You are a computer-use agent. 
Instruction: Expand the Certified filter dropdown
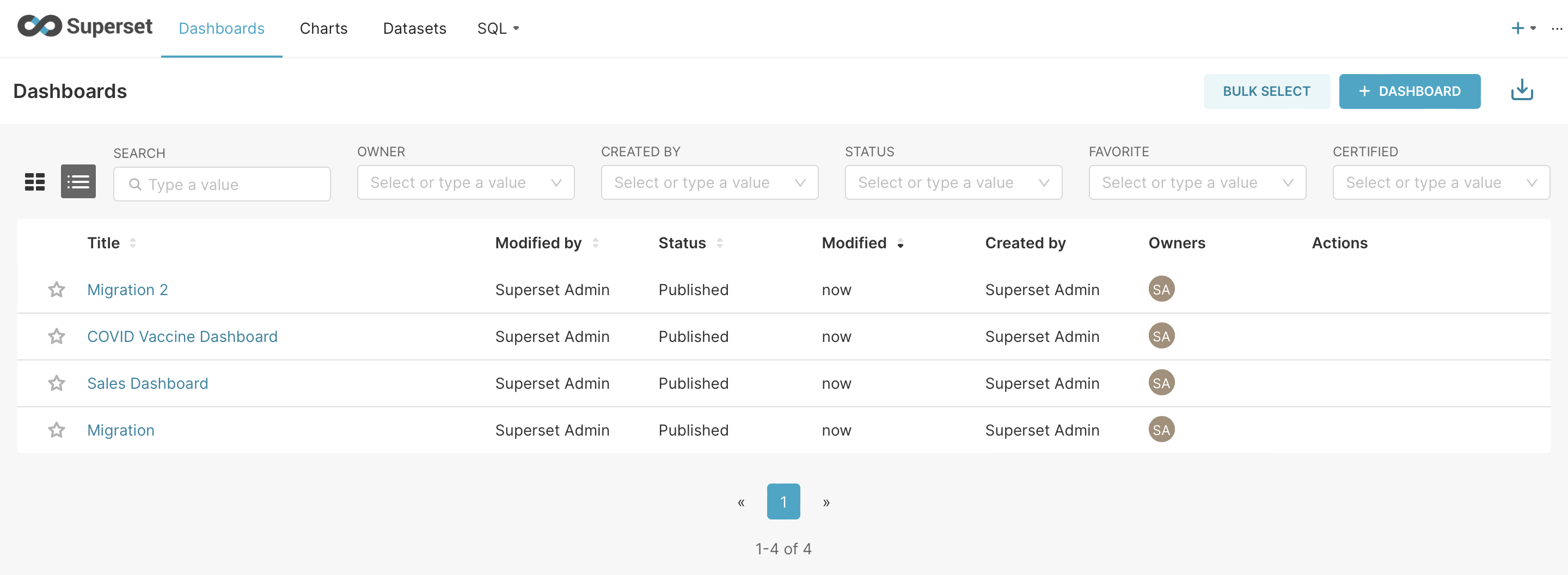pos(1440,182)
